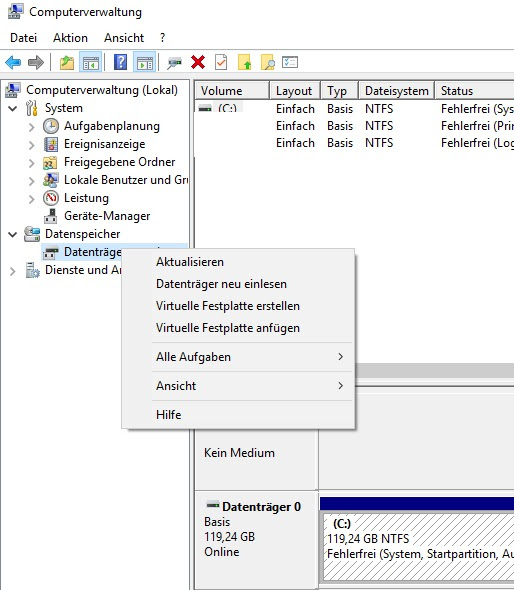514x590 pixels.
Task: Click the Computerverwaltung title bar icon
Action: click(x=15, y=11)
